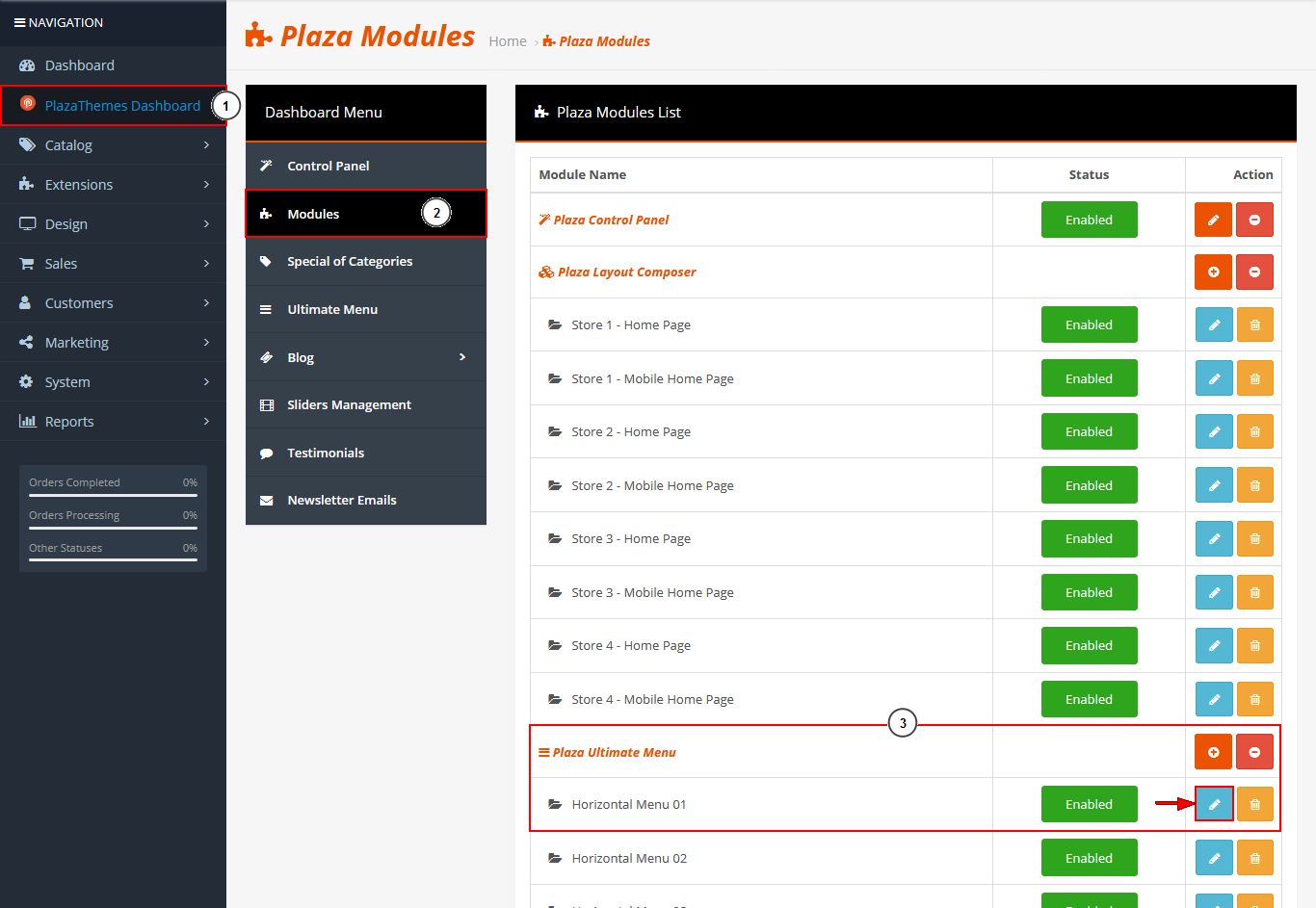
Task: Click red minus icon for Plaza Layout Composer
Action: tap(1254, 272)
